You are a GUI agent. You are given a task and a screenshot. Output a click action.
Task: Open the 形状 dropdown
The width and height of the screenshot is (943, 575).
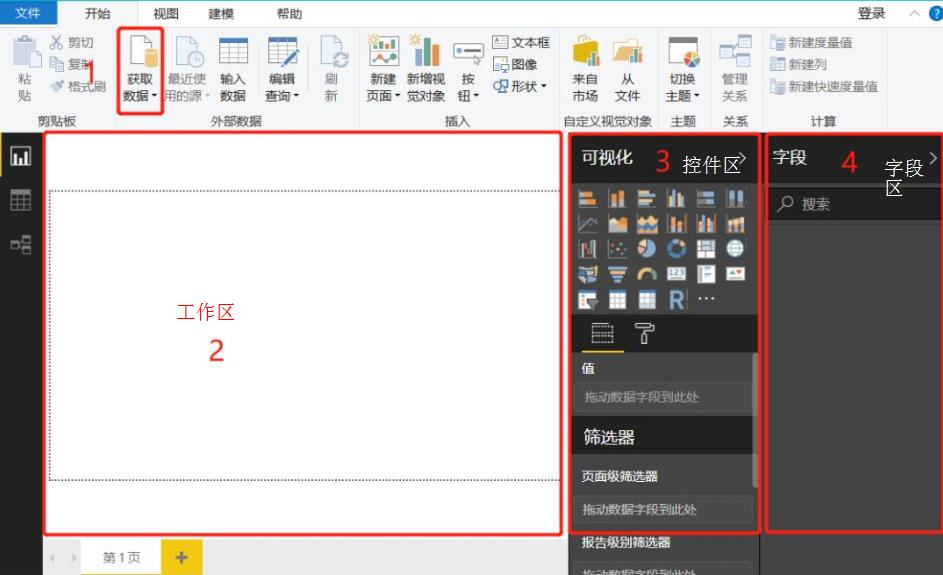pos(520,87)
